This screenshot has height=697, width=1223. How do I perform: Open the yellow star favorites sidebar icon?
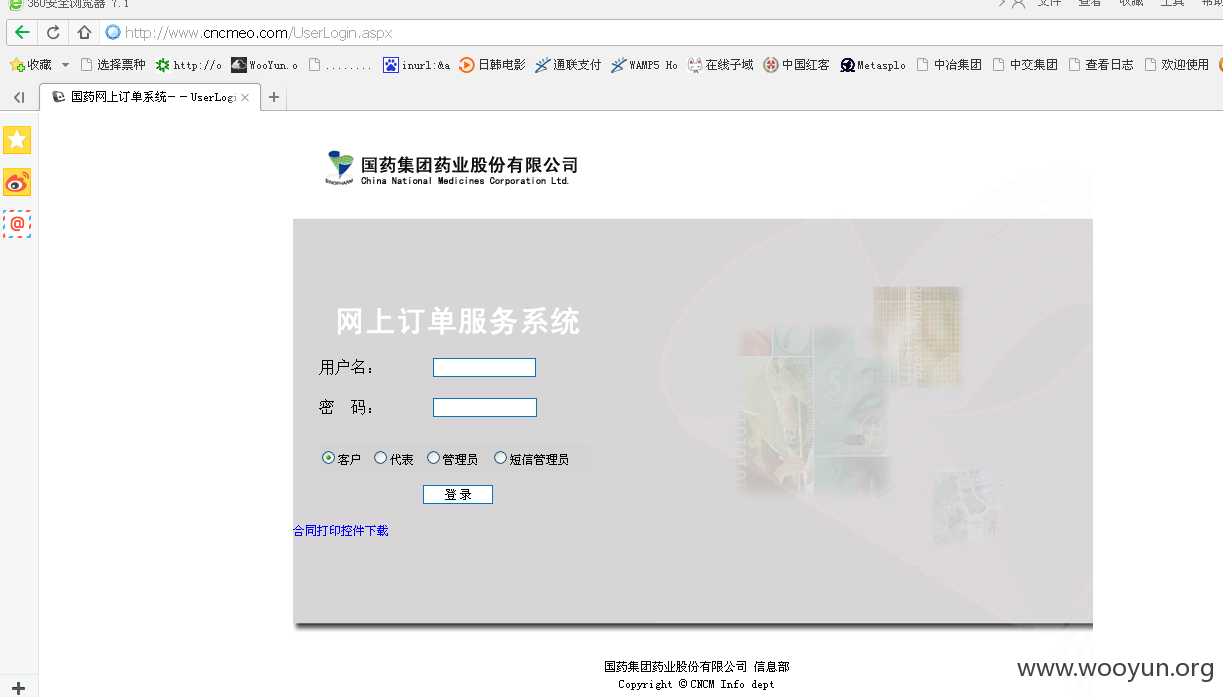[x=17, y=140]
